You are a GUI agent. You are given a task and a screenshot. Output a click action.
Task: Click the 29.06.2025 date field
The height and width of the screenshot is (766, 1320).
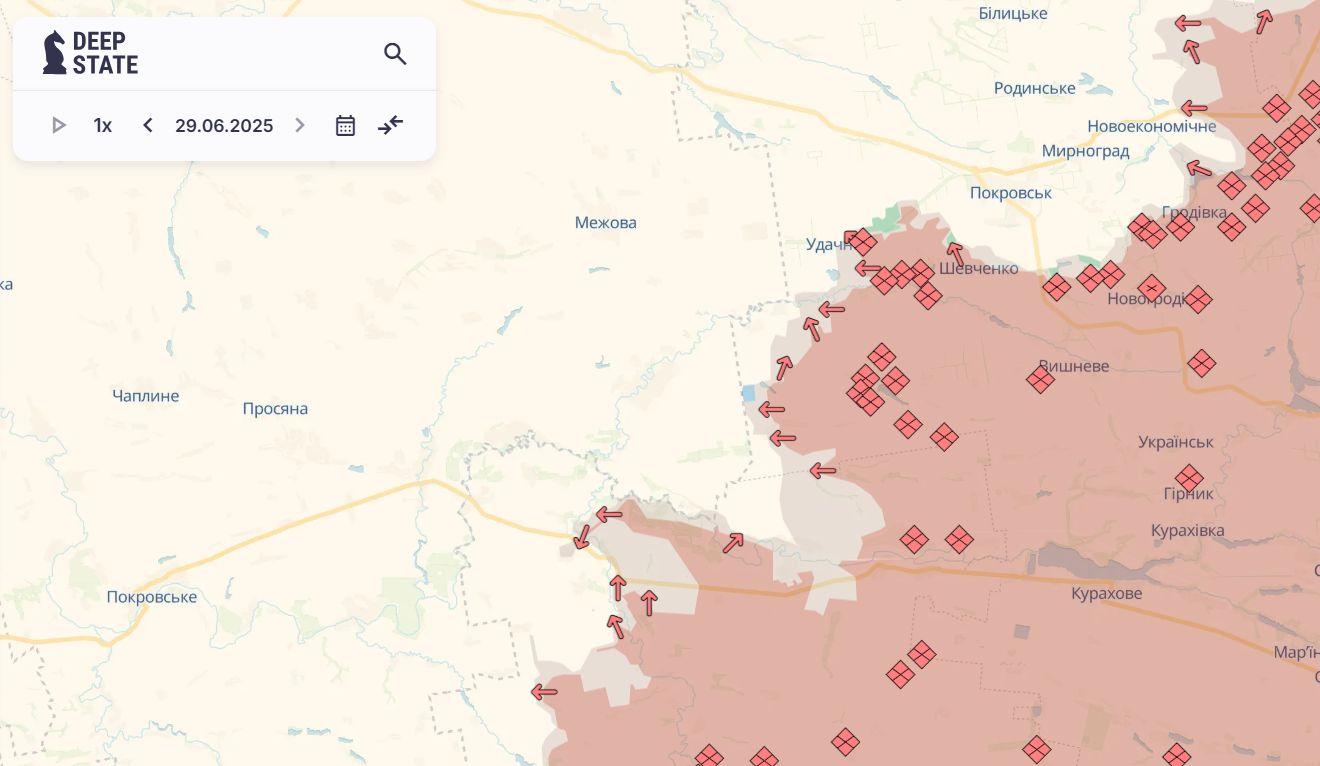pos(224,126)
